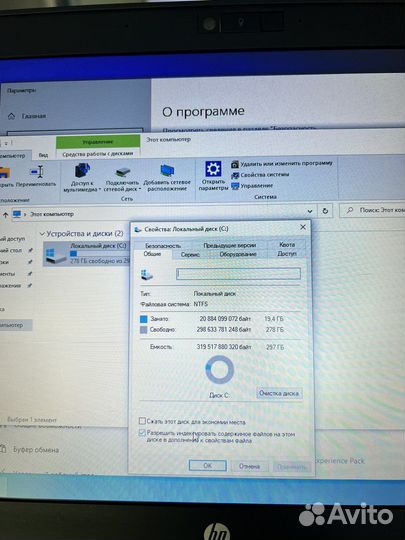This screenshot has width=405, height=540.
Task: Expand Access to multimedia dropdown arrow
Action: (x=100, y=190)
